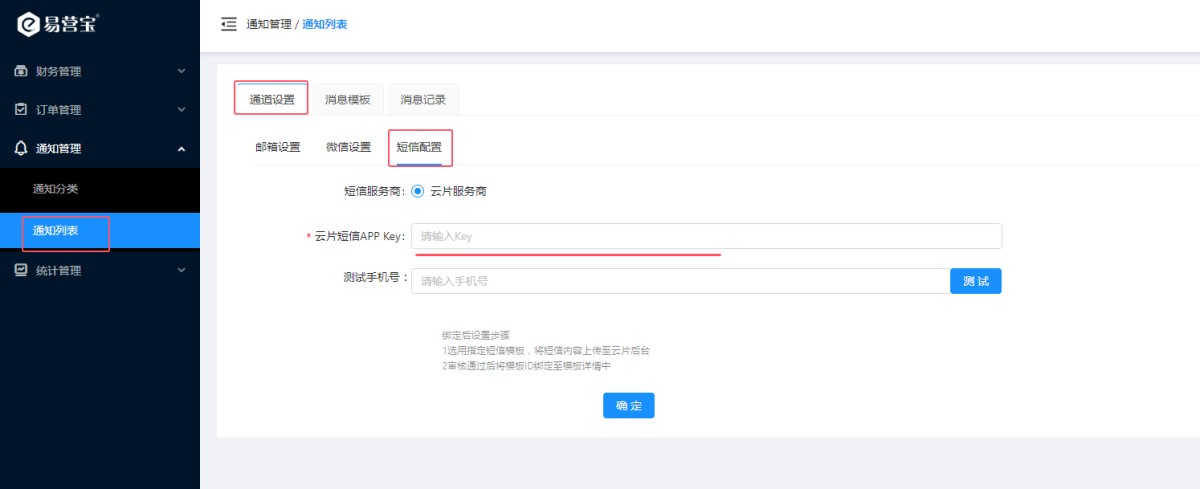
Task: Expand the 财务管理 menu chevron
Action: pos(181,72)
